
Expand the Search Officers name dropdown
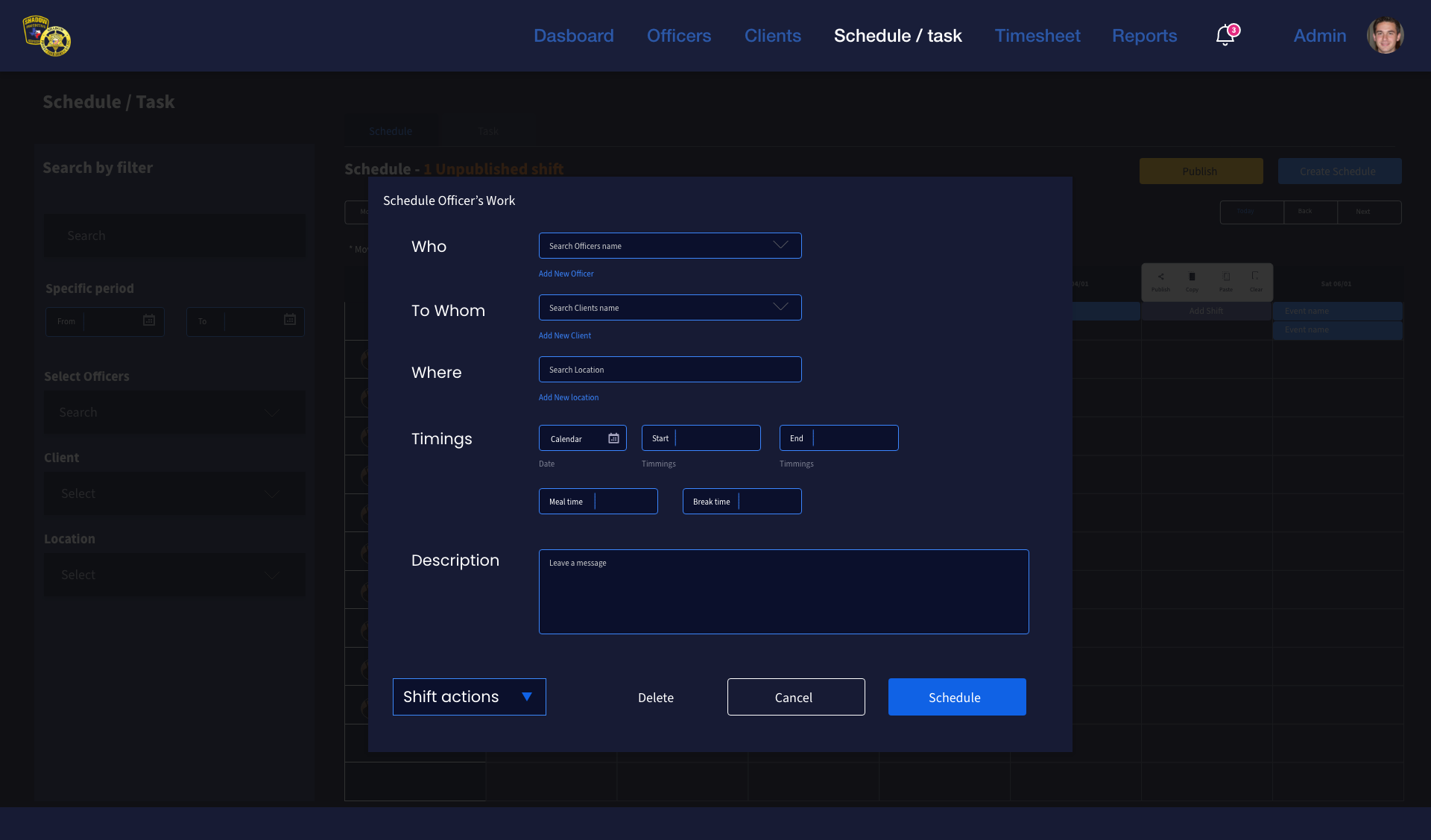(x=780, y=245)
